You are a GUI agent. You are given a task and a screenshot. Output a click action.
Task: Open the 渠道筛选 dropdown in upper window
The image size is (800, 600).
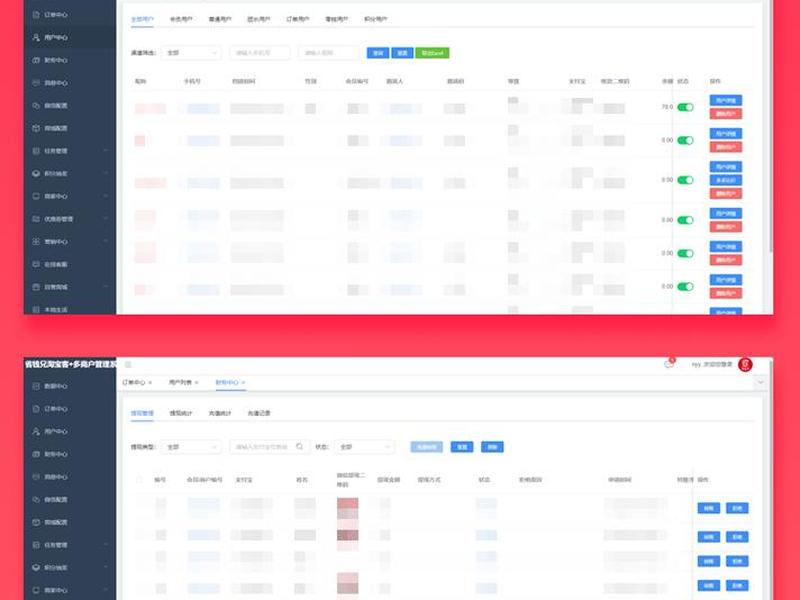tap(191, 53)
